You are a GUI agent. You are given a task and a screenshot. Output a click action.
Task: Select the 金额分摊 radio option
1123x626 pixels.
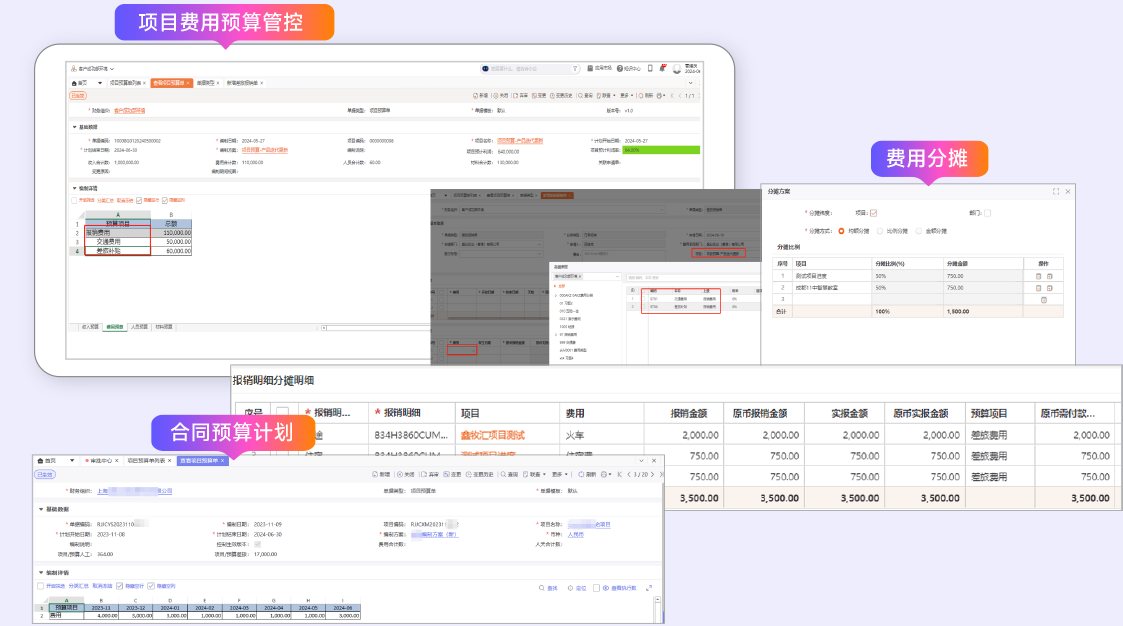tap(918, 231)
